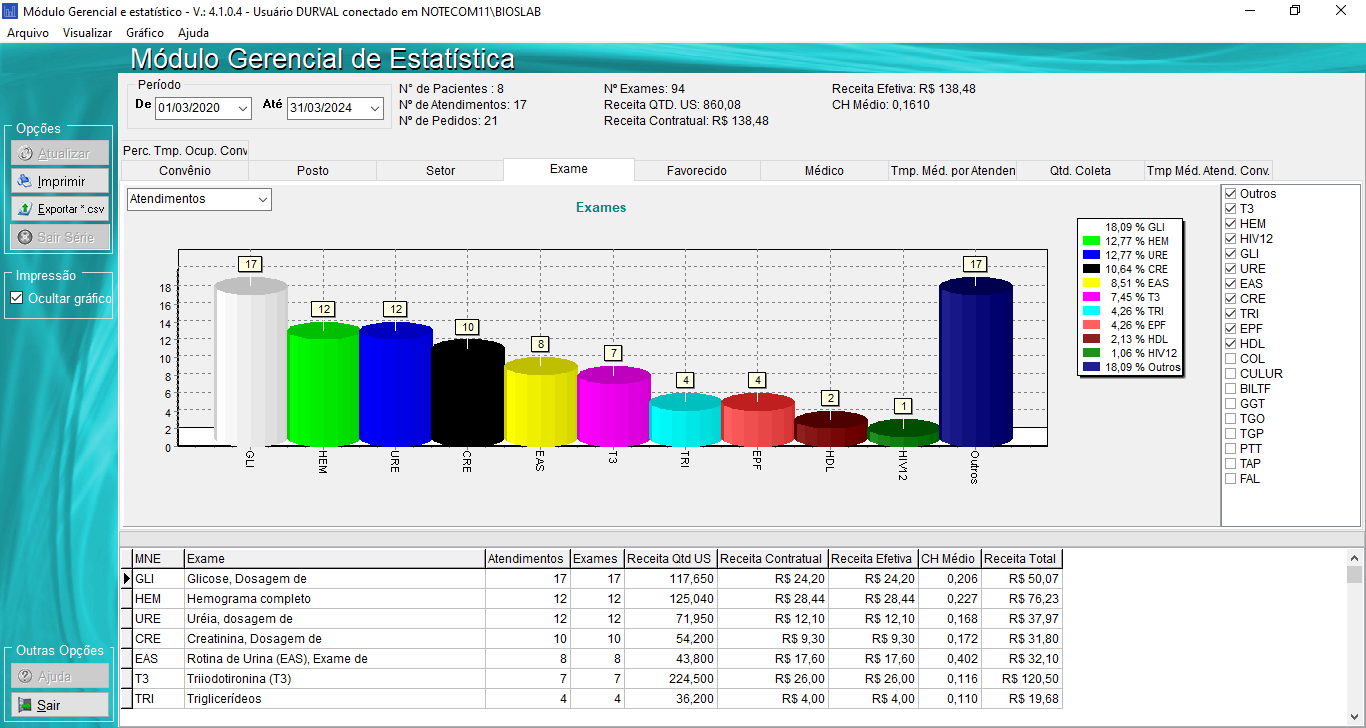Sort by the Receita Total column header
The width and height of the screenshot is (1366, 728).
point(1021,559)
